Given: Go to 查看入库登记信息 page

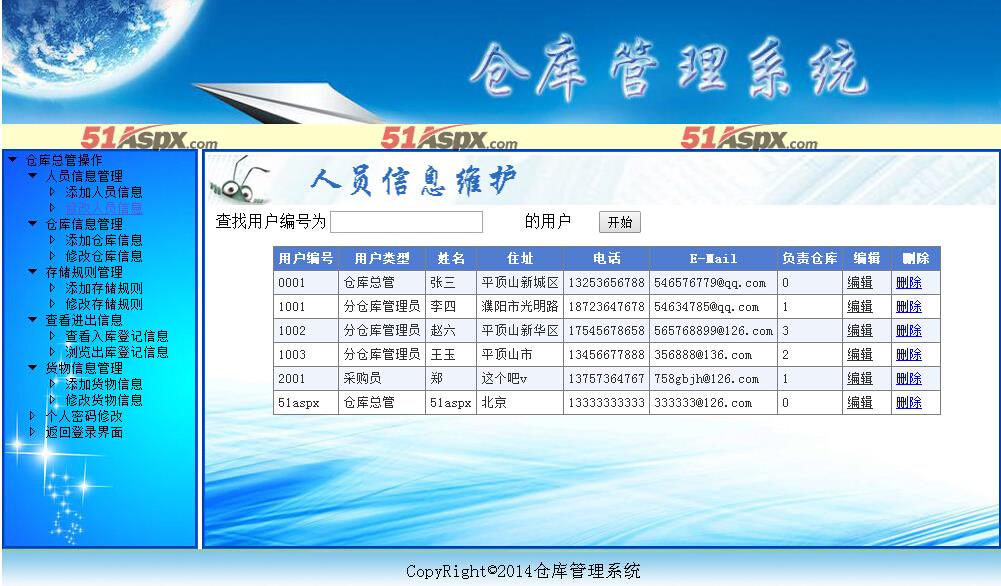Looking at the screenshot, I should tap(116, 336).
